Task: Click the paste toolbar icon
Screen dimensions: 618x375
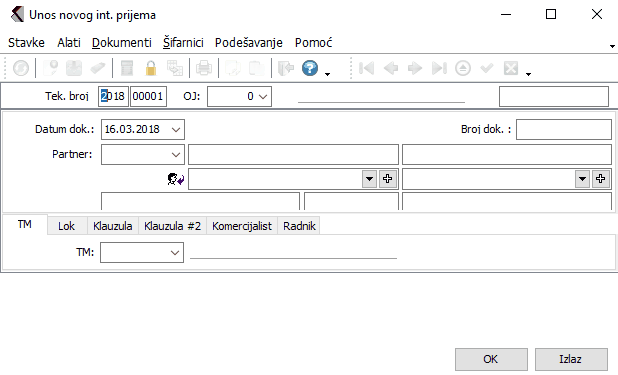Action: (x=257, y=68)
